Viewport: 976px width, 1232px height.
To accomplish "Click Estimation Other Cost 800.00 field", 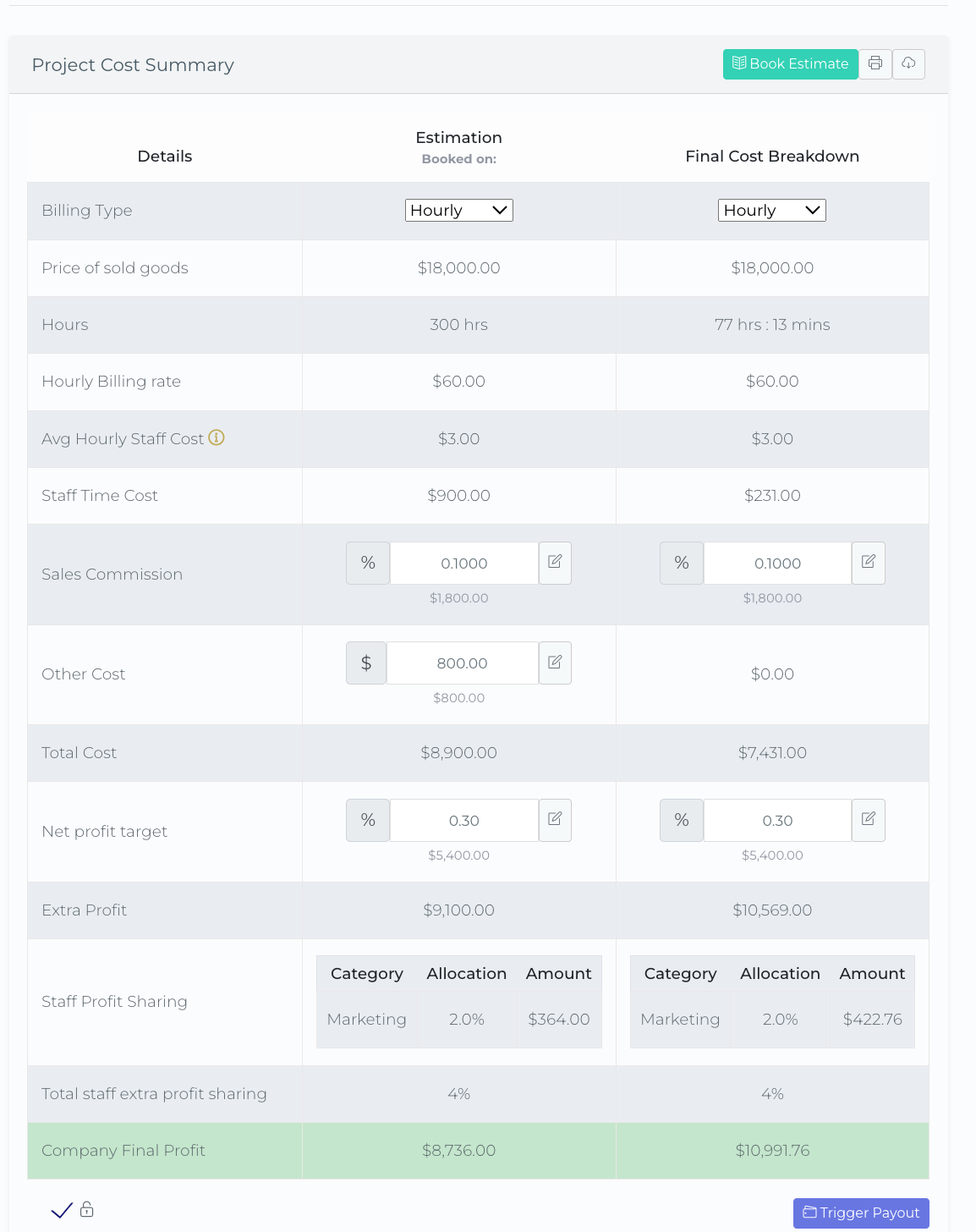I will click(x=462, y=663).
